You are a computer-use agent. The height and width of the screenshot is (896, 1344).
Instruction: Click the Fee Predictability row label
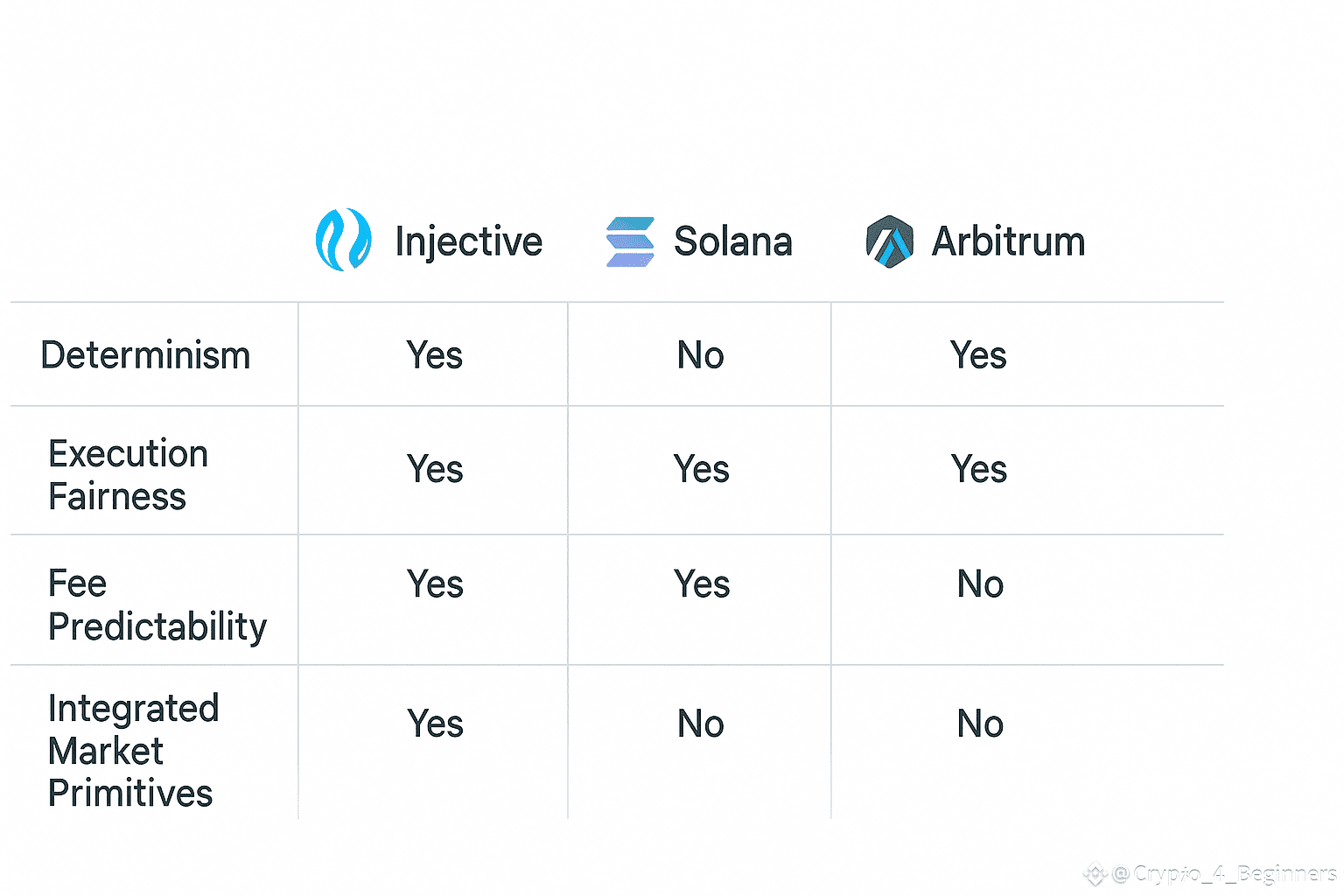tap(157, 605)
